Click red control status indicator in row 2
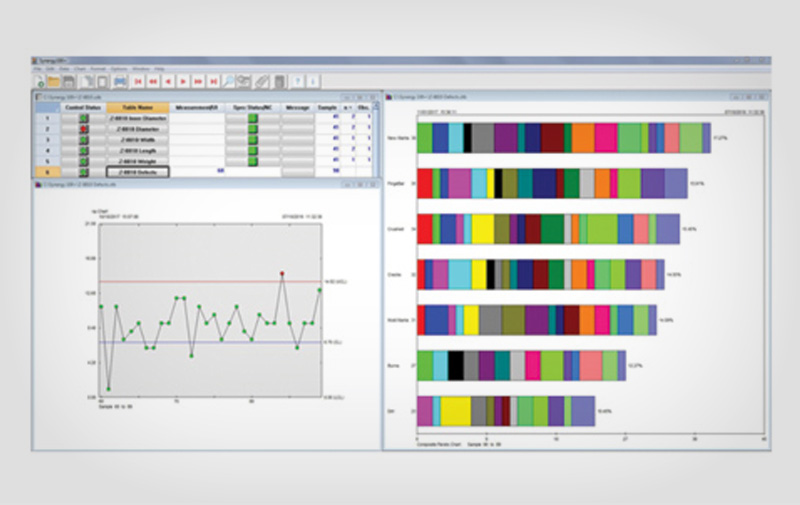 (x=84, y=129)
